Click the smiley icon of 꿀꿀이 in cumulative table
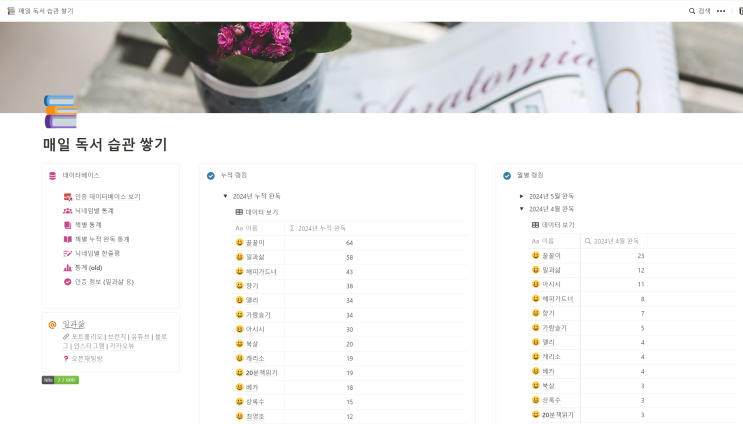The height and width of the screenshot is (424, 743). tap(239, 243)
